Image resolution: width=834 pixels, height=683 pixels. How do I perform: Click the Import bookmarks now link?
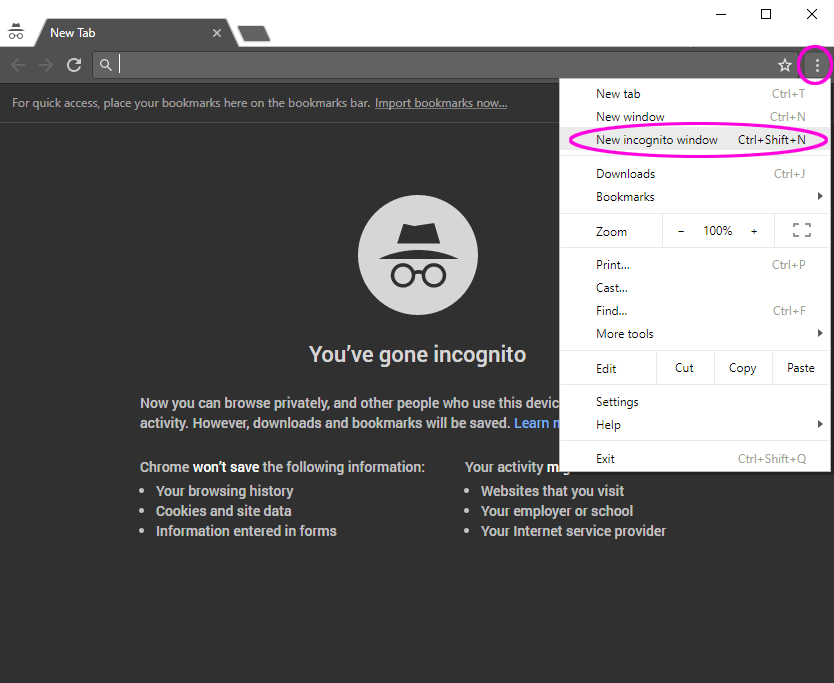pyautogui.click(x=441, y=102)
